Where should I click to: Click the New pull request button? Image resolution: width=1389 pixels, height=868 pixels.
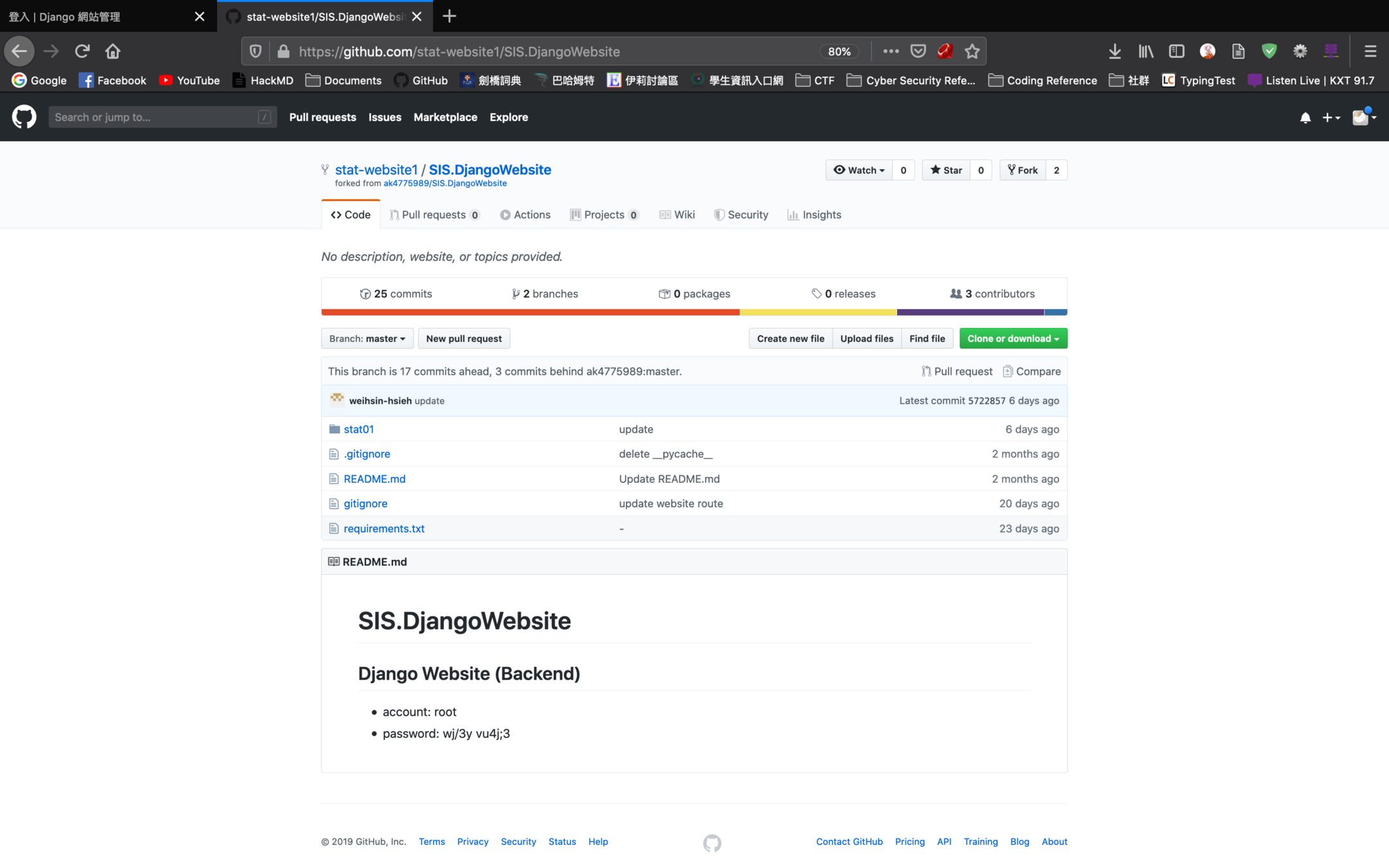click(464, 338)
